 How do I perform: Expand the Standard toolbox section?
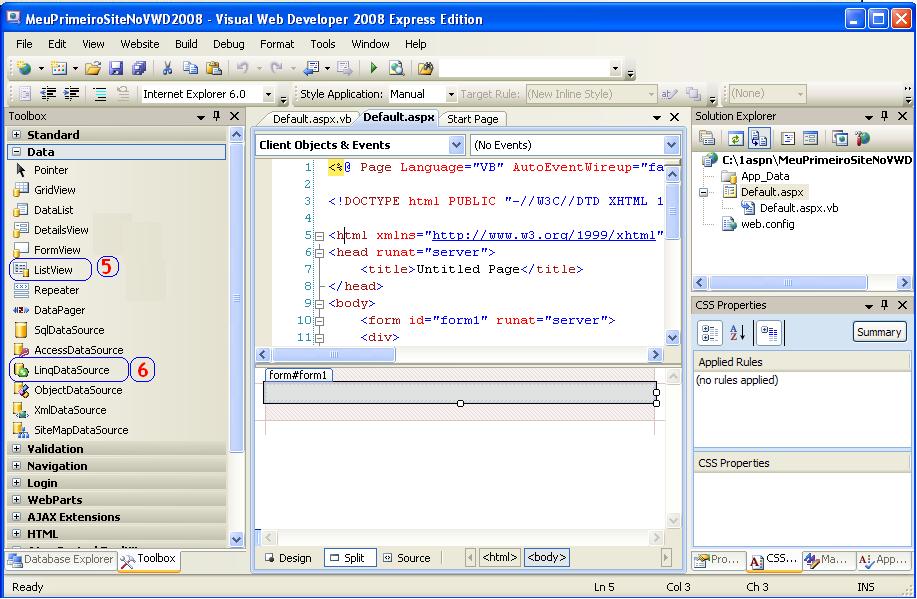pos(16,135)
